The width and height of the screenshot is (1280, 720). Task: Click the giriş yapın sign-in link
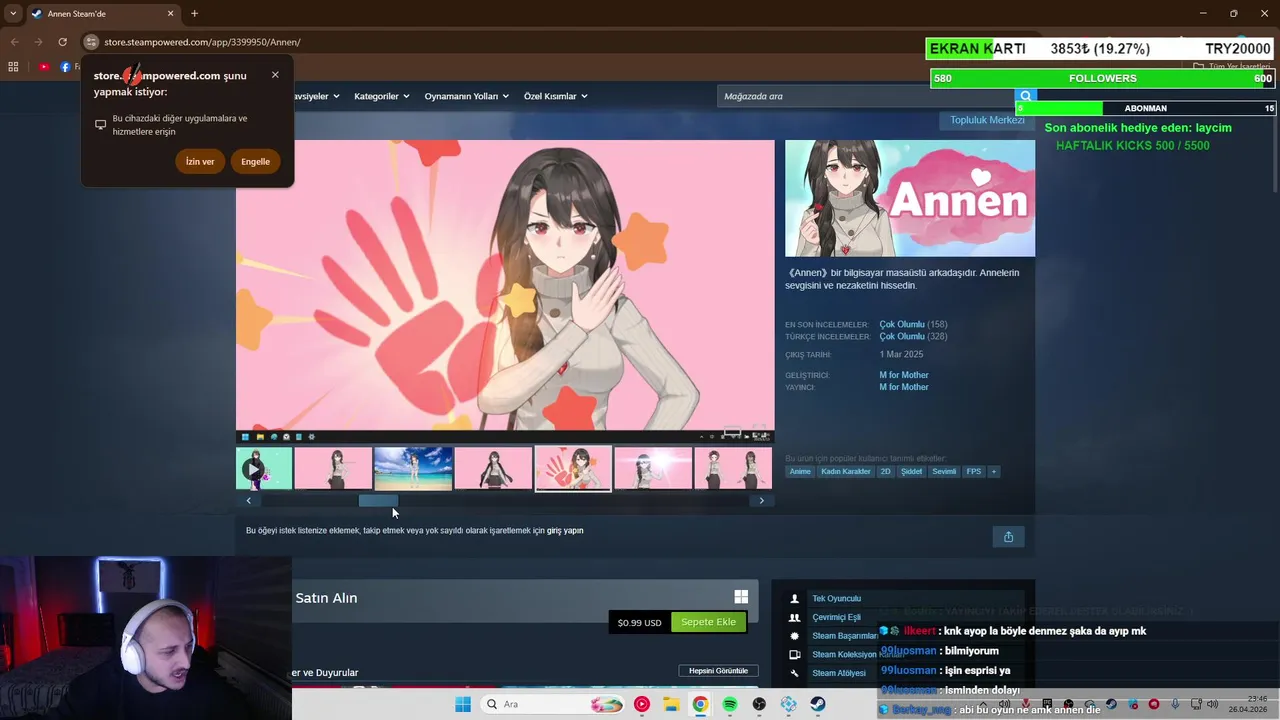pos(565,531)
